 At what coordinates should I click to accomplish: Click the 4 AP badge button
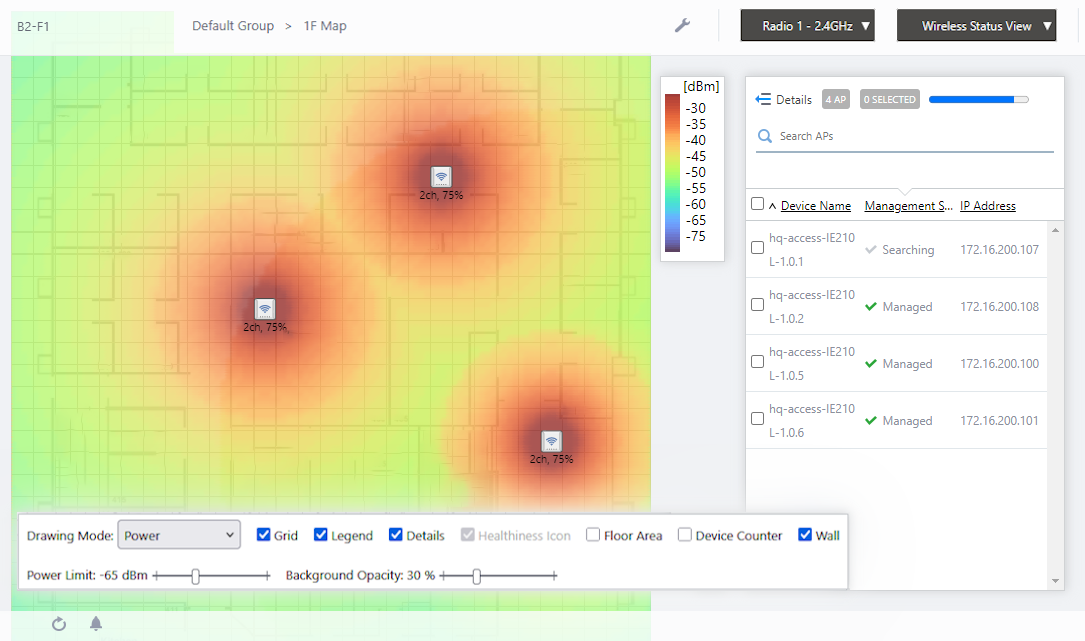click(x=836, y=100)
